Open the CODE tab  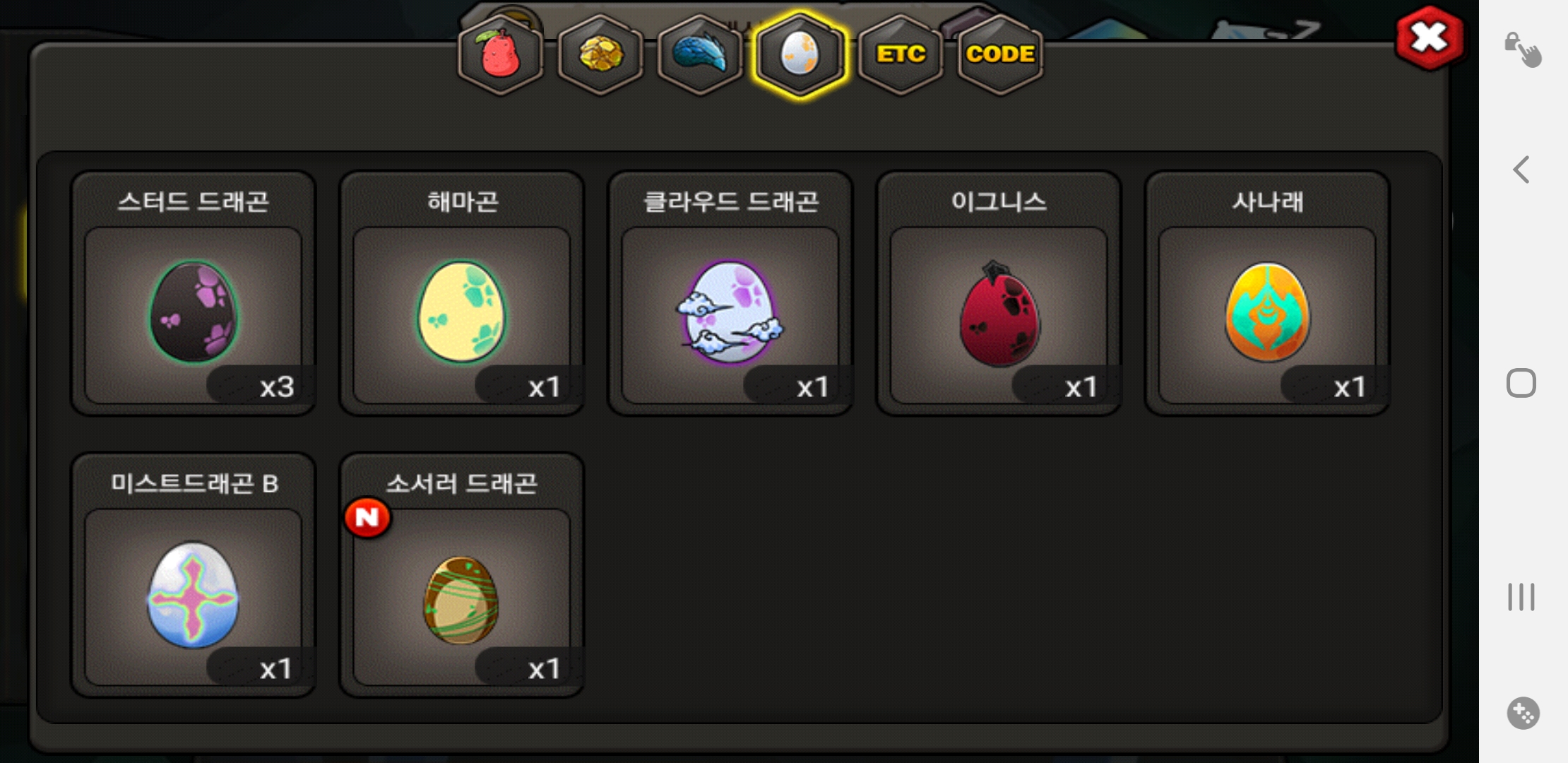pos(1000,54)
